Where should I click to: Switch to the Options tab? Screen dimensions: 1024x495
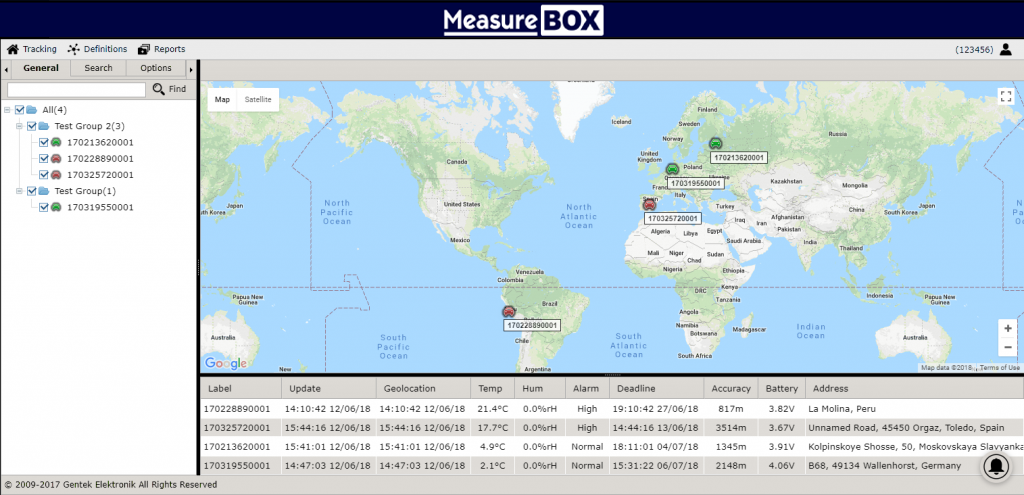[x=155, y=68]
